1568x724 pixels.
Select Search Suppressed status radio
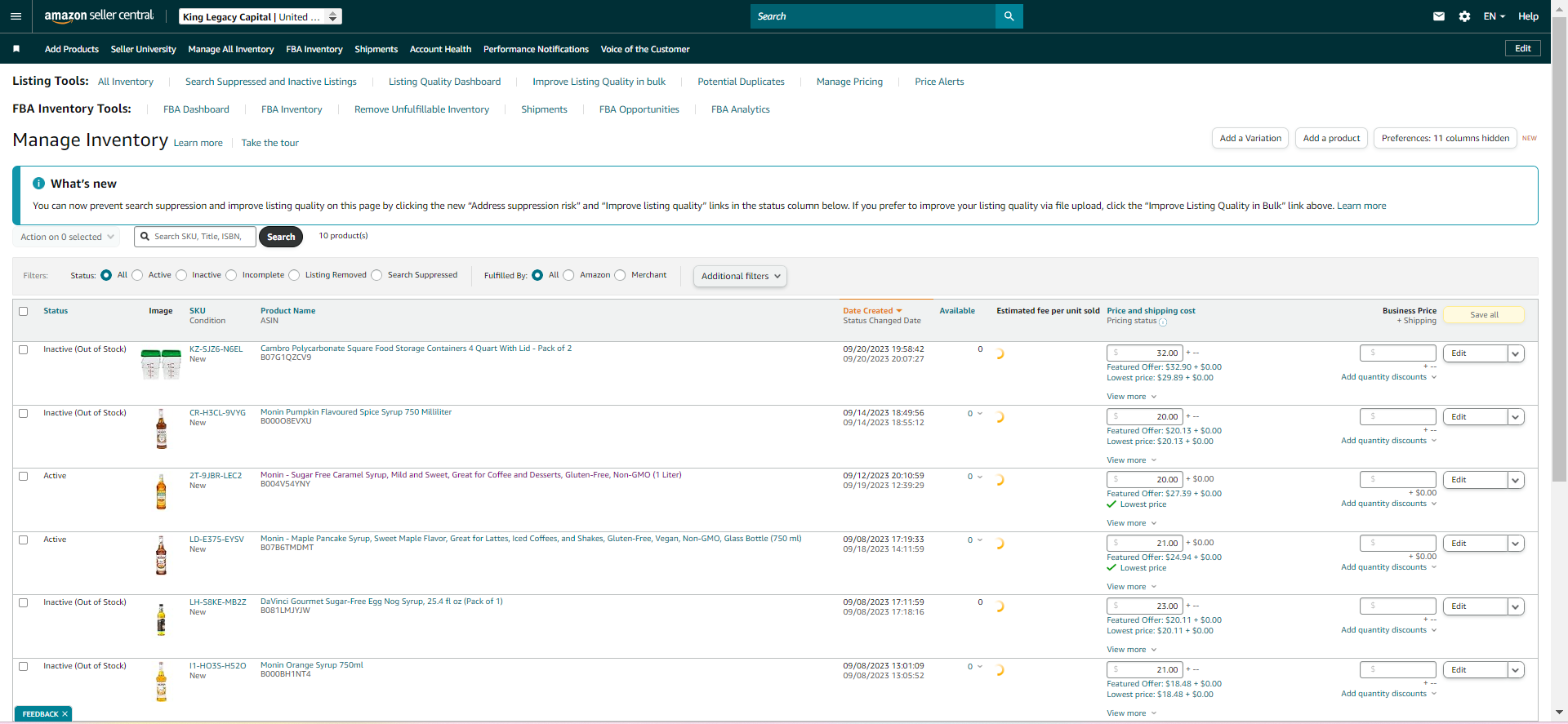tap(376, 275)
